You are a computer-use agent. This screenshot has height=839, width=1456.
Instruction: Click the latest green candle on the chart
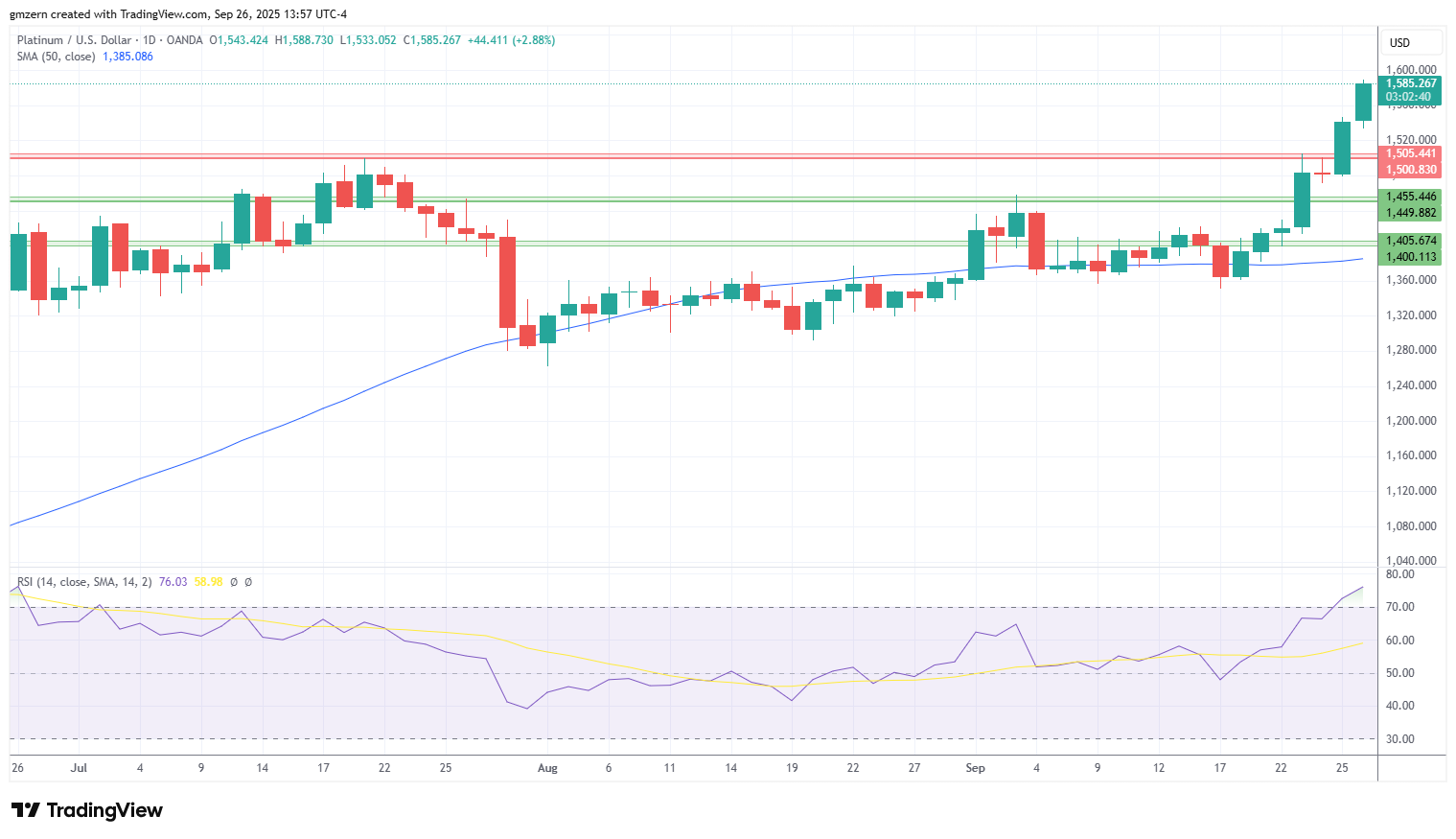[1363, 102]
